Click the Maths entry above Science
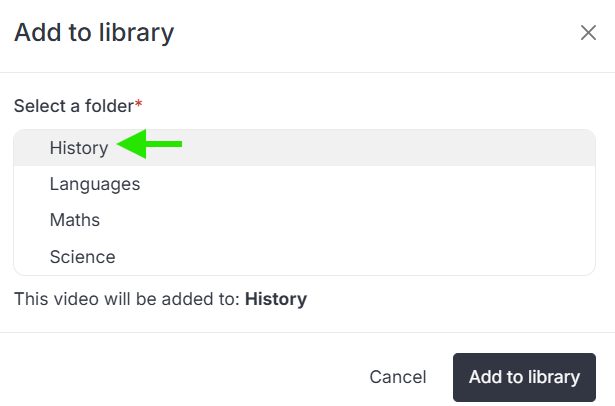The width and height of the screenshot is (615, 406). click(x=304, y=220)
